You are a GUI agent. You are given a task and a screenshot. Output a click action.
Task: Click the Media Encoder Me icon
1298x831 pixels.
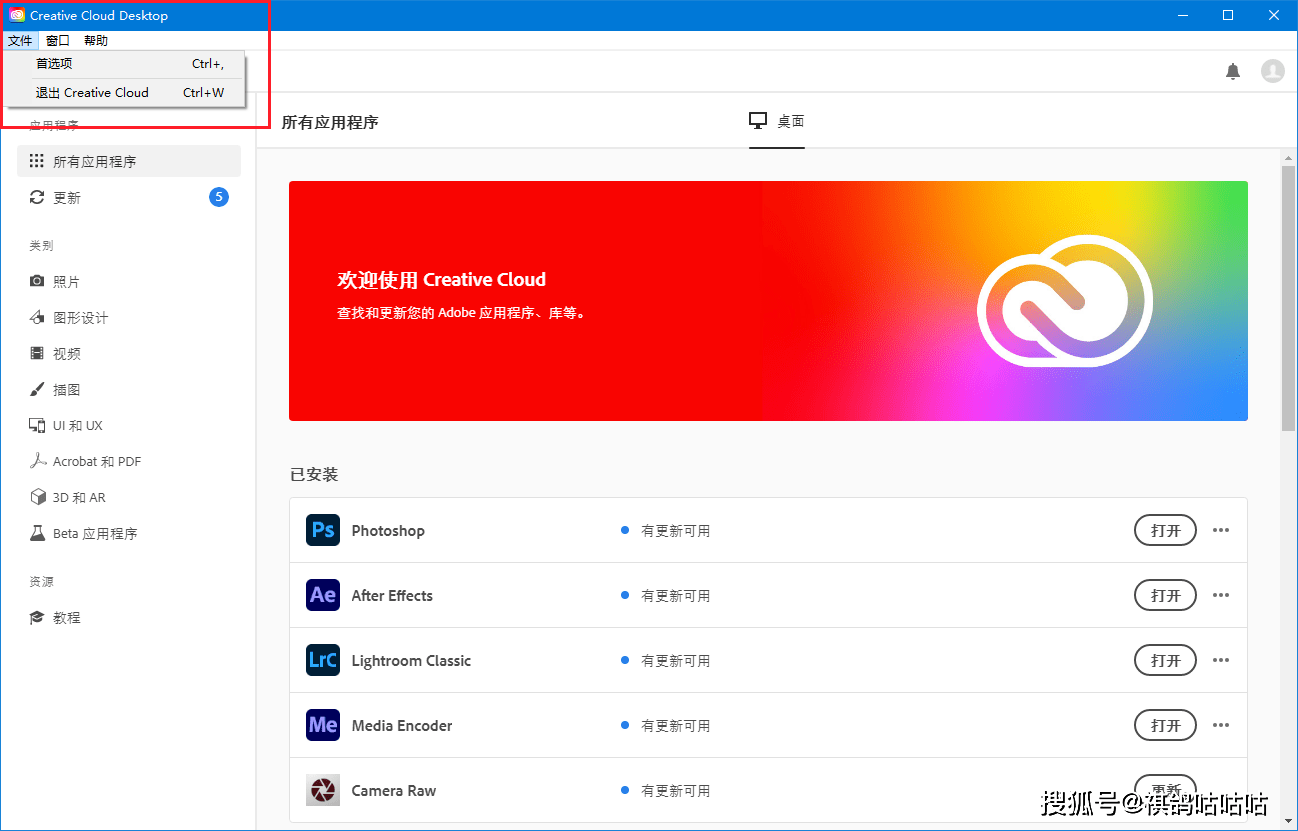tap(322, 725)
